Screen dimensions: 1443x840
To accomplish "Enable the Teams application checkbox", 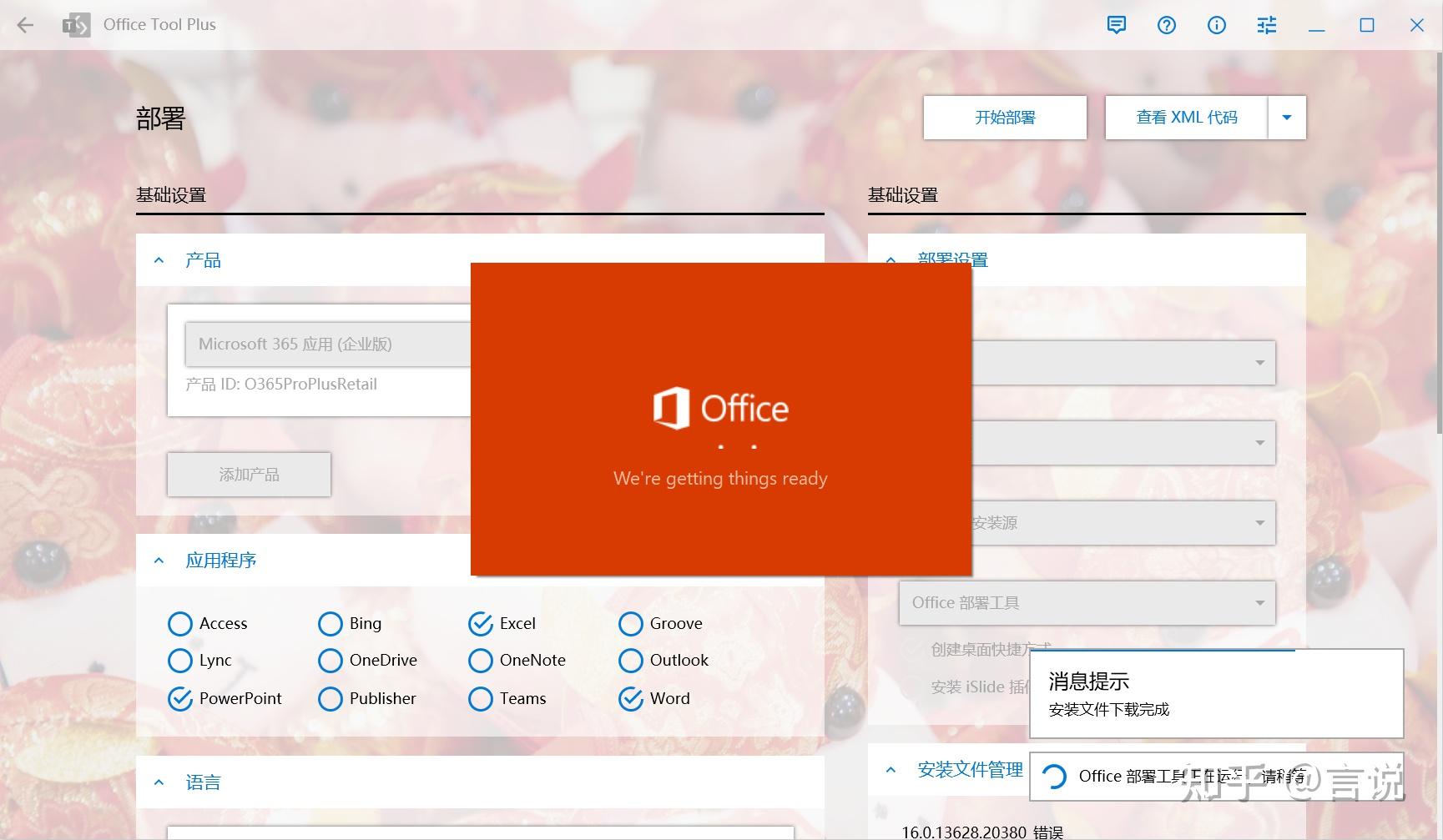I will pos(481,698).
